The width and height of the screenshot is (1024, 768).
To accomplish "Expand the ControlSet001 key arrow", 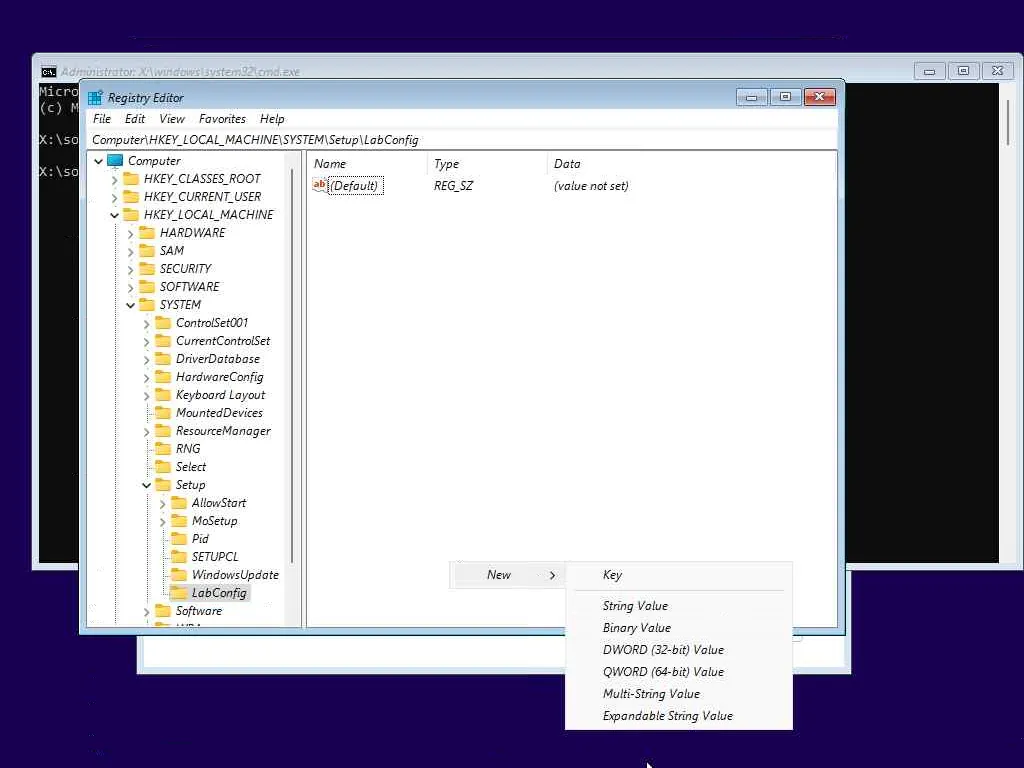I will click(146, 323).
